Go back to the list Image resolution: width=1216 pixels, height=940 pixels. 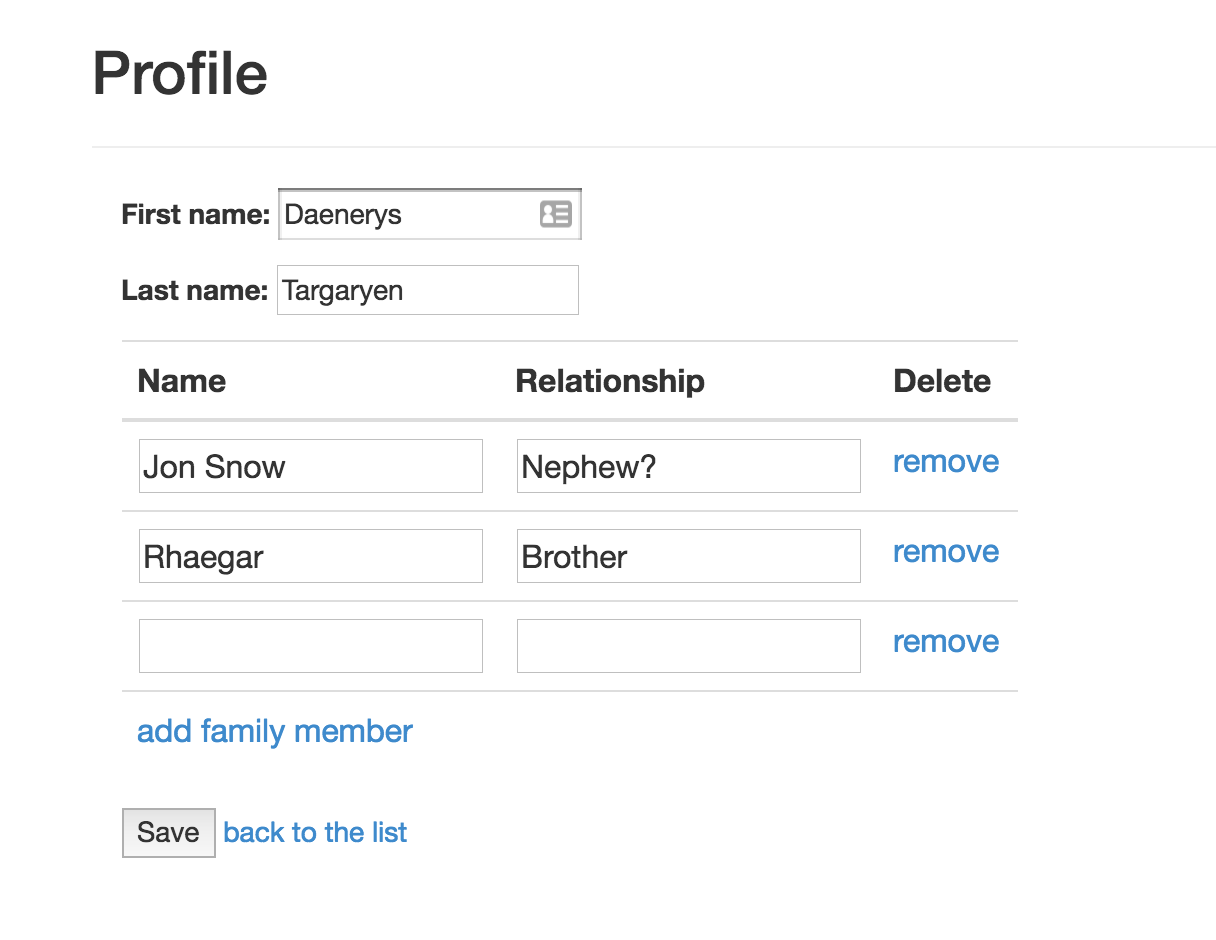coord(315,833)
